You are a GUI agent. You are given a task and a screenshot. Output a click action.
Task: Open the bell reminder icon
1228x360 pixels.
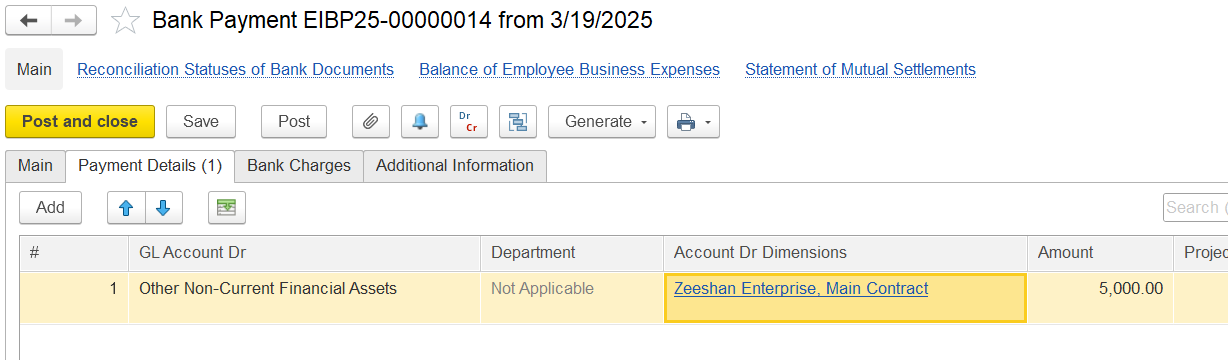click(420, 122)
